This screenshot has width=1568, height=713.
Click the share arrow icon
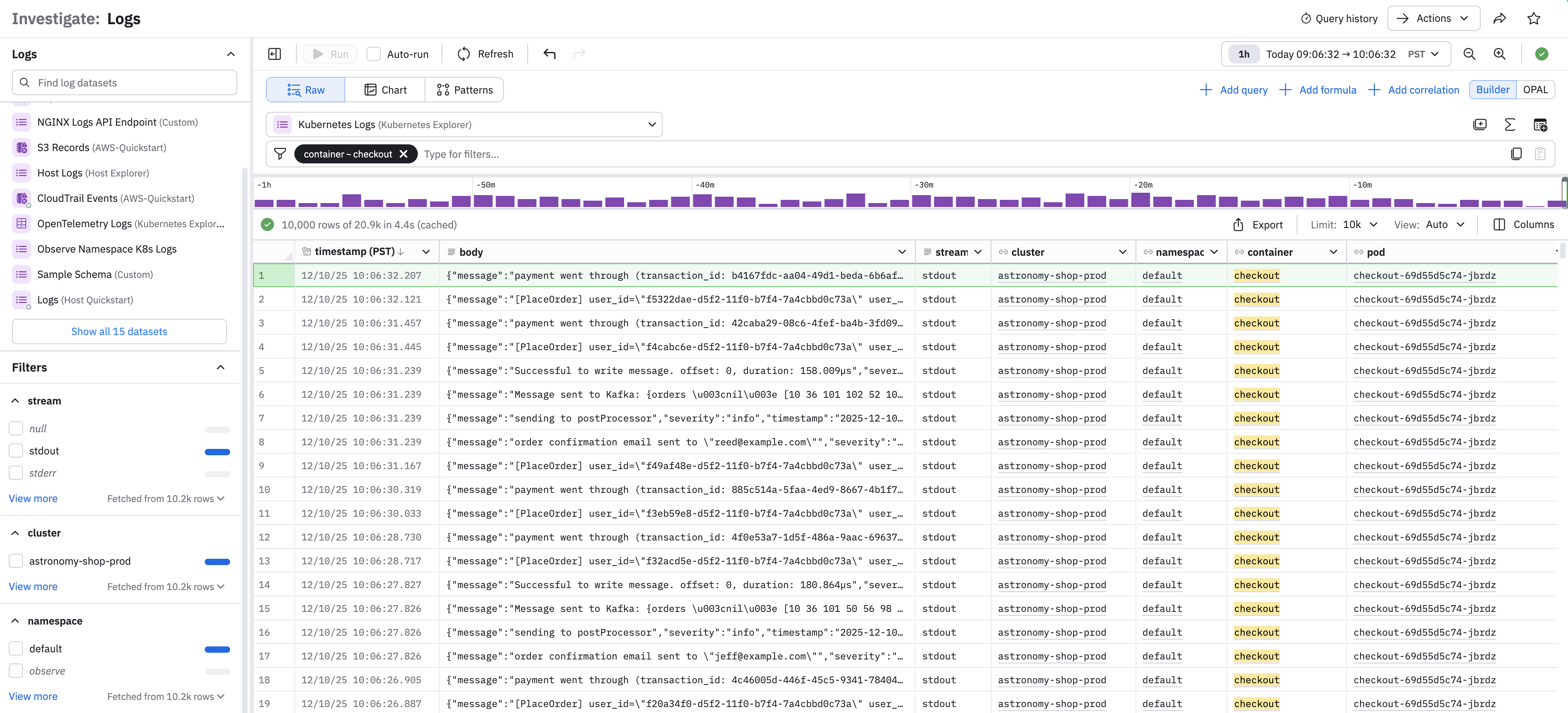pyautogui.click(x=1500, y=18)
